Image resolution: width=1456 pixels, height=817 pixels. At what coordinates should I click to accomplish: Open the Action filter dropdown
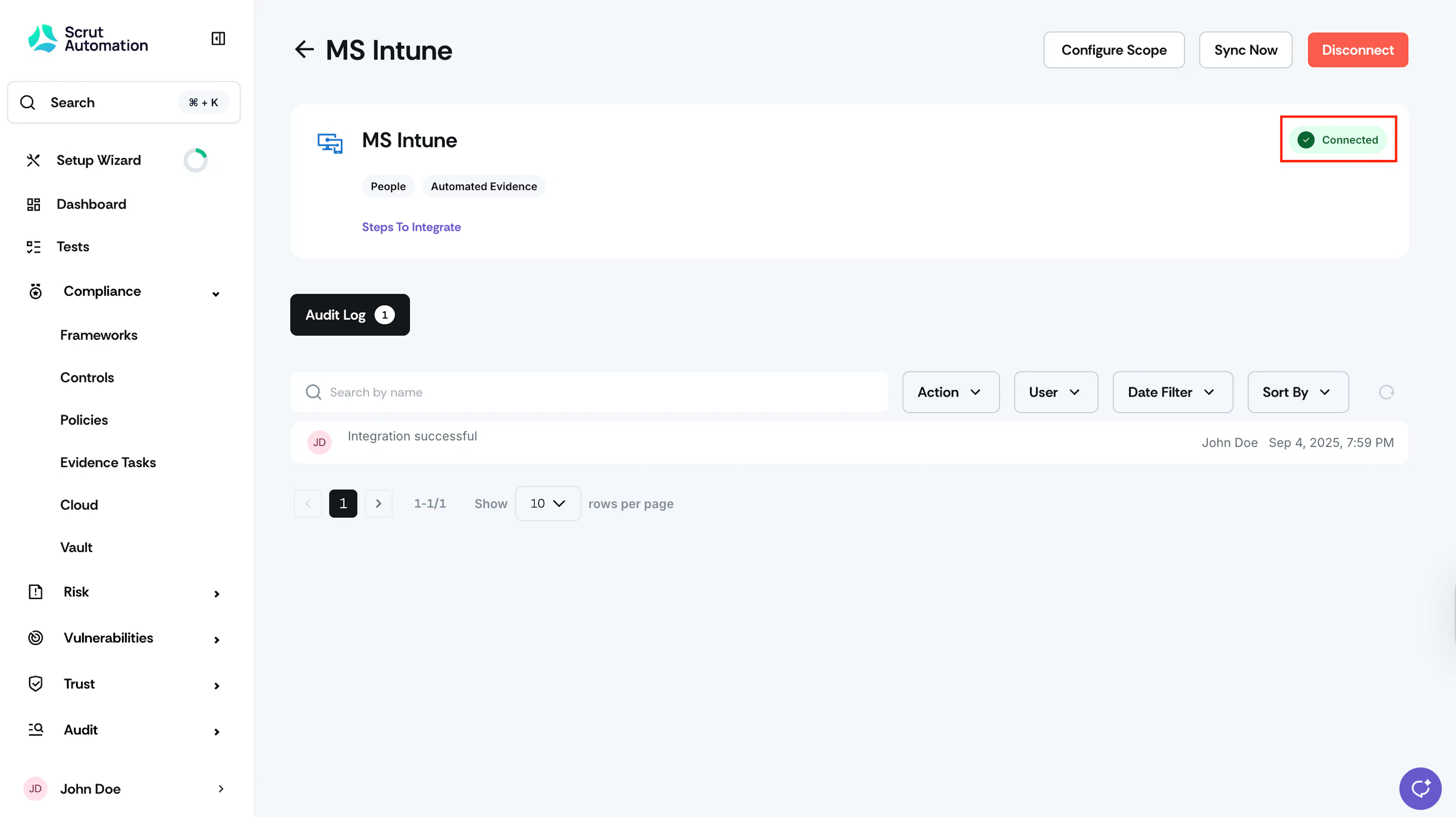pyautogui.click(x=951, y=392)
